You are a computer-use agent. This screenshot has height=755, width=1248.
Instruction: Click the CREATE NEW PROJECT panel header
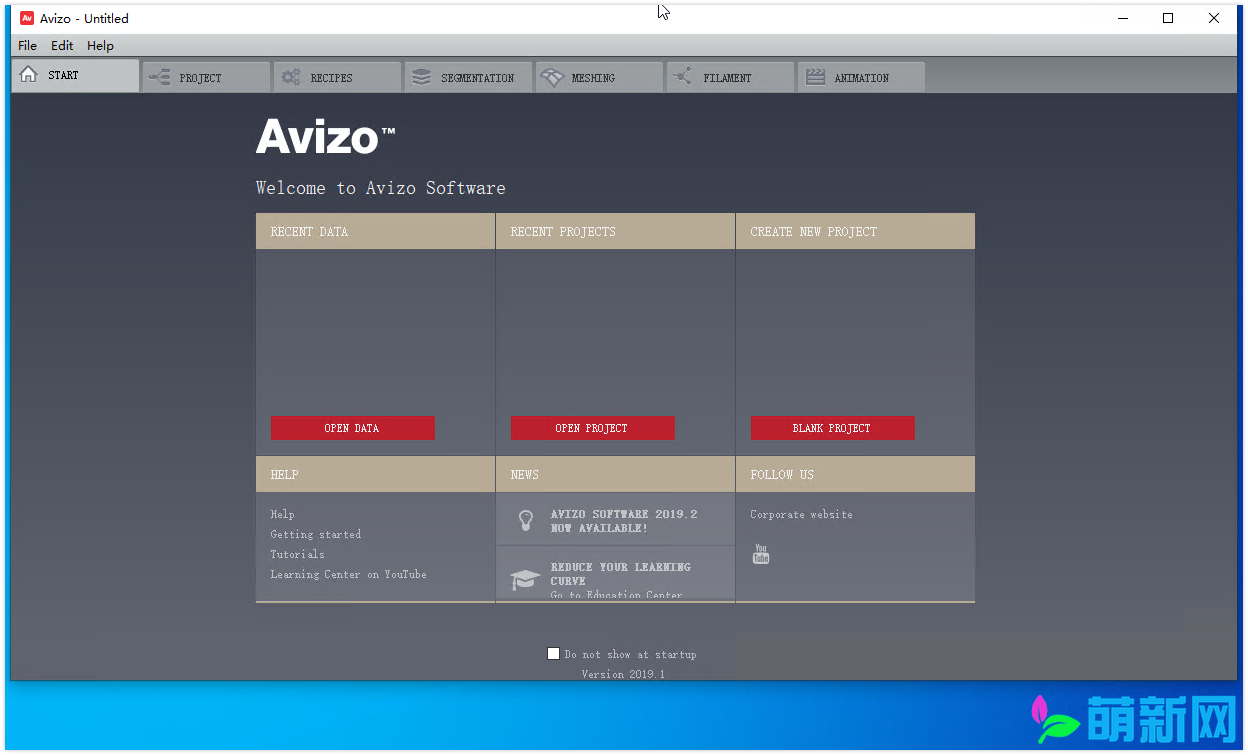tap(855, 231)
